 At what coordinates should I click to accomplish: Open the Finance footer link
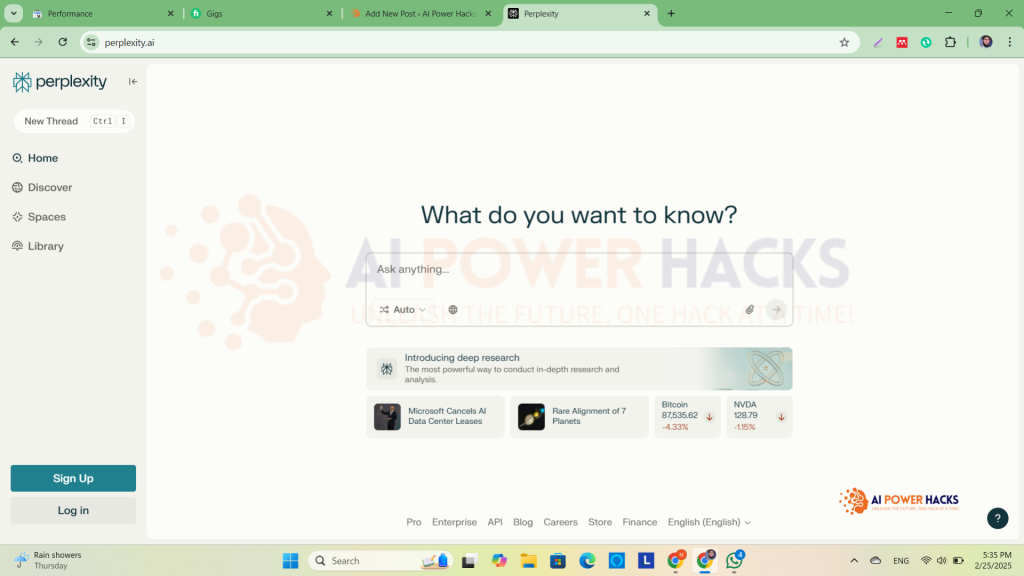point(639,522)
